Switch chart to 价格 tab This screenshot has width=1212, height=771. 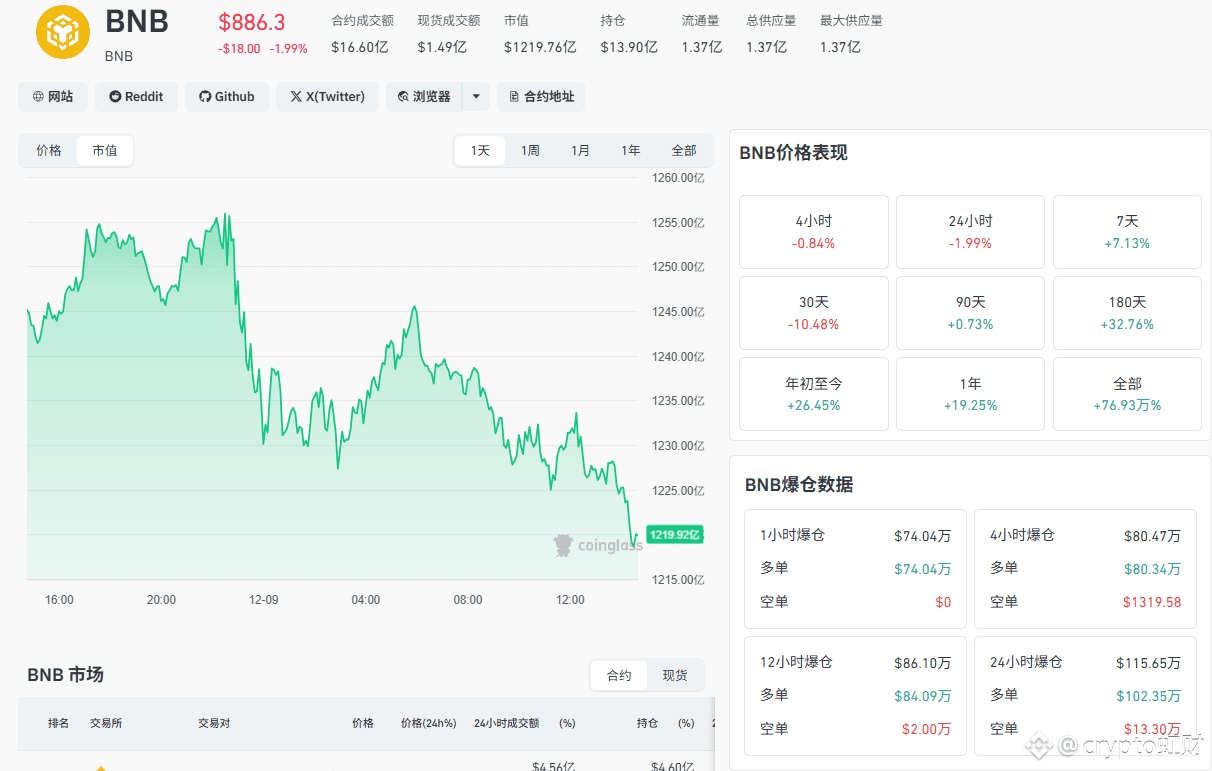tap(49, 151)
